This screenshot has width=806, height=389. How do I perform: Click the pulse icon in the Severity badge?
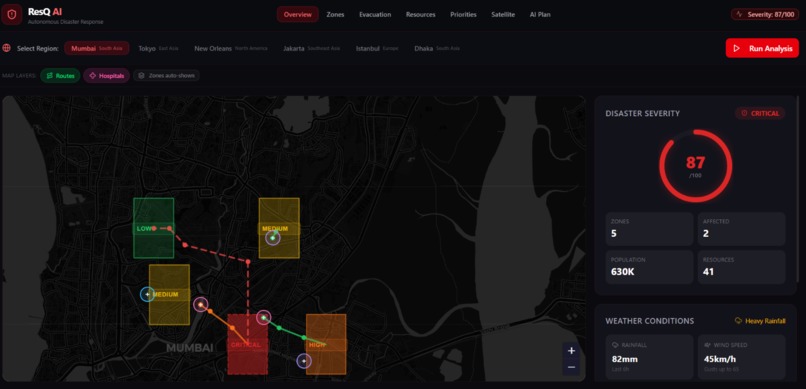point(740,14)
